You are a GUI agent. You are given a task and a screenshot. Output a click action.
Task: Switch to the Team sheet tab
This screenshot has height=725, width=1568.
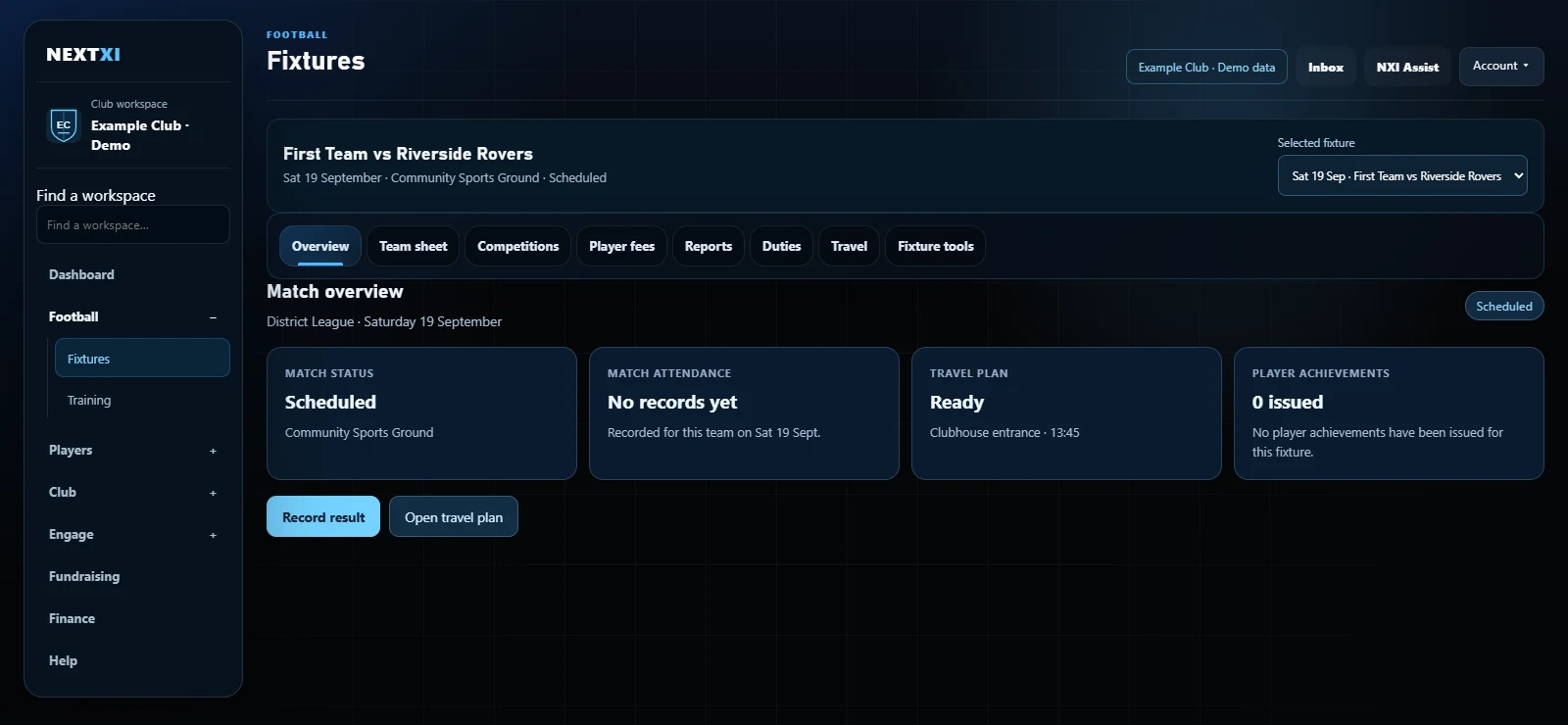[414, 246]
